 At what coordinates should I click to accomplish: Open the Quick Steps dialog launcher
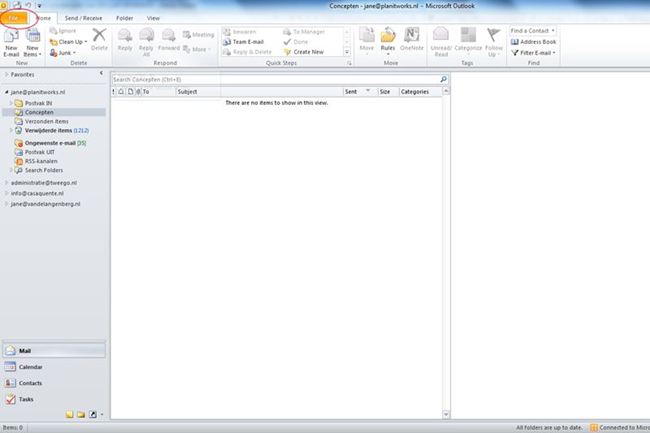click(x=349, y=63)
